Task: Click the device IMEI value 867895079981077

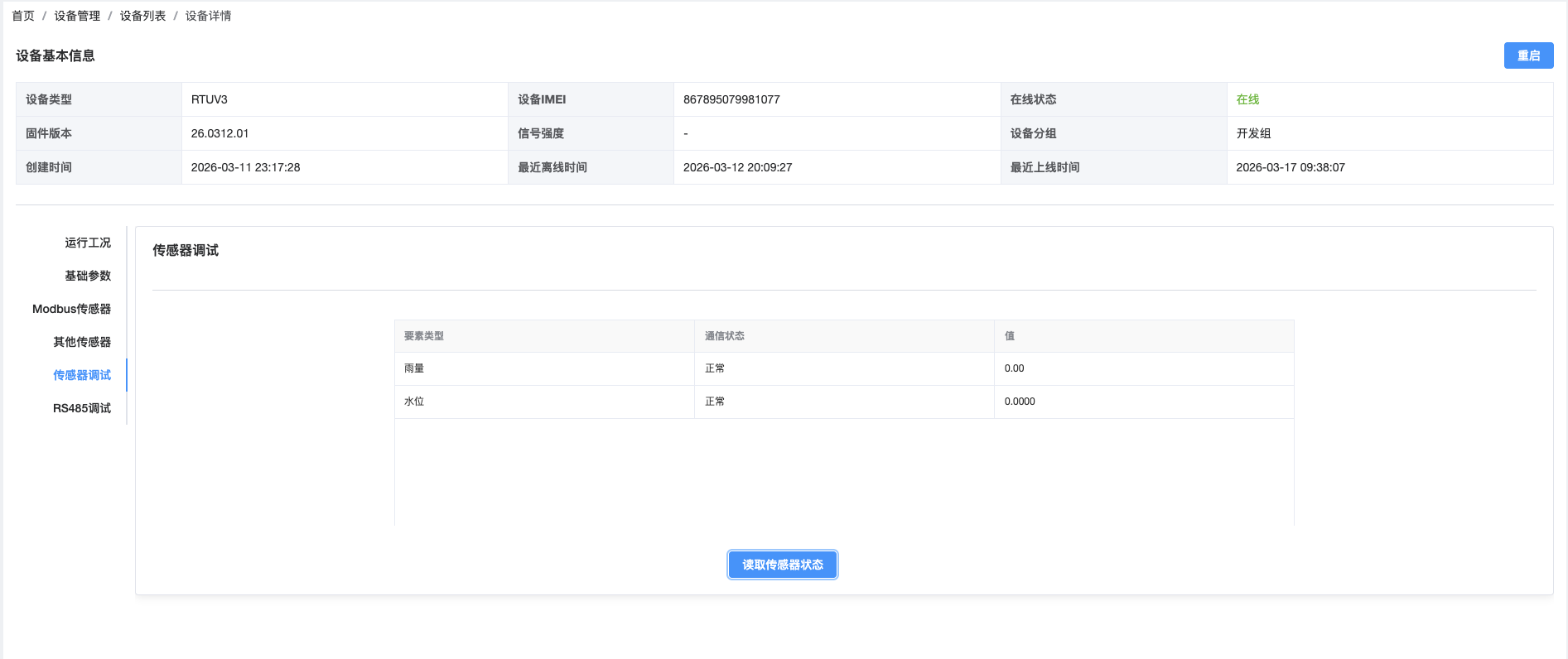Action: [x=731, y=99]
